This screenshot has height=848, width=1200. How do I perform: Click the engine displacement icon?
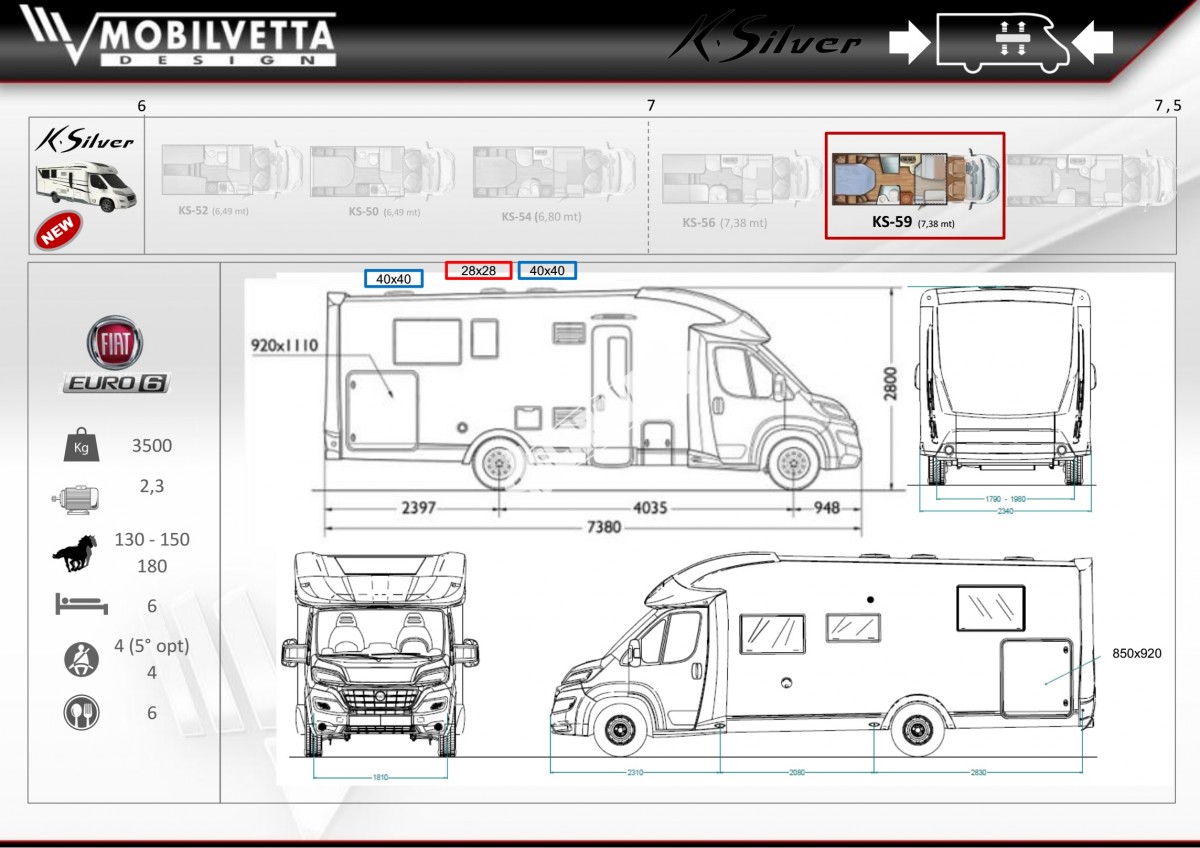74,497
